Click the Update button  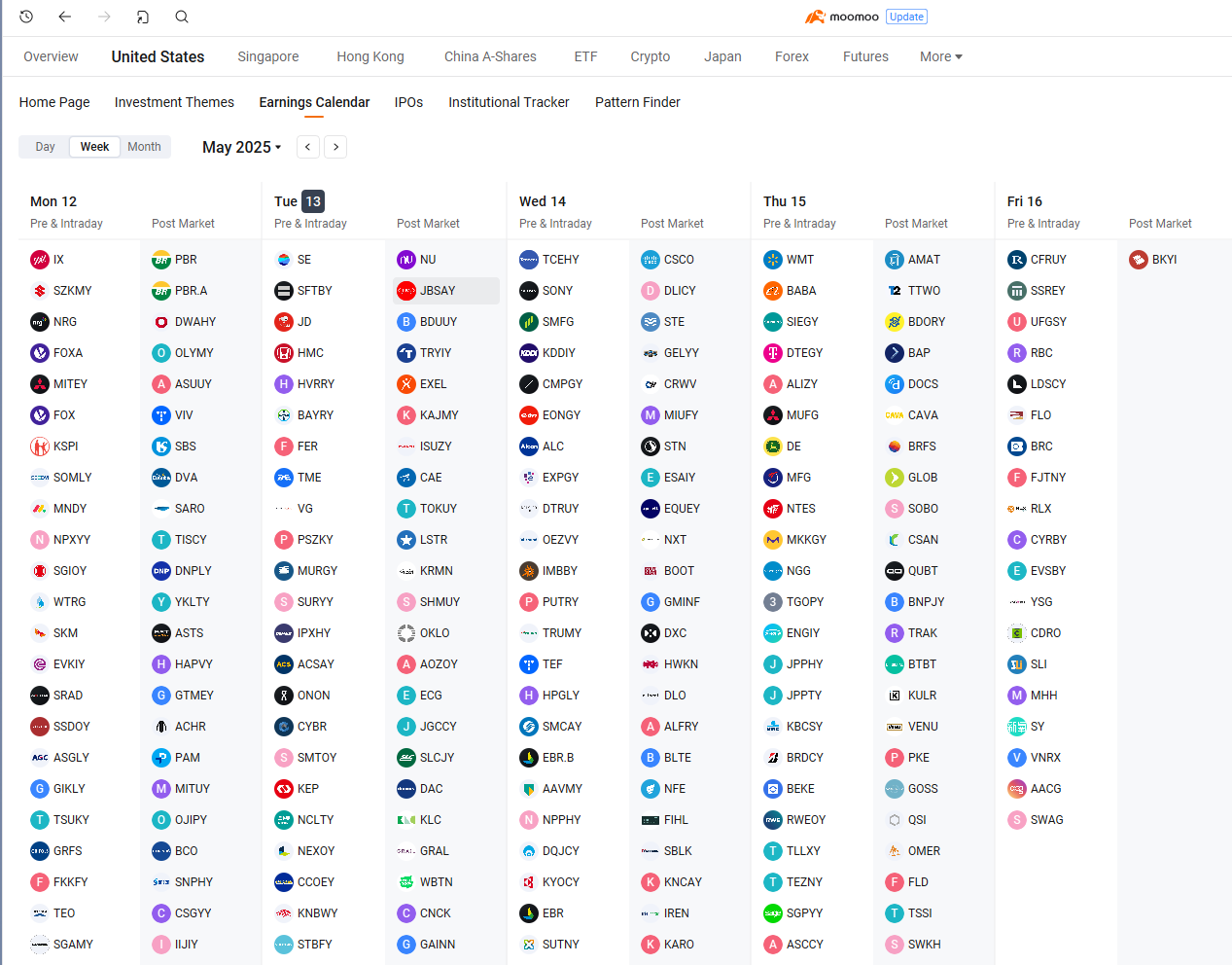[907, 17]
